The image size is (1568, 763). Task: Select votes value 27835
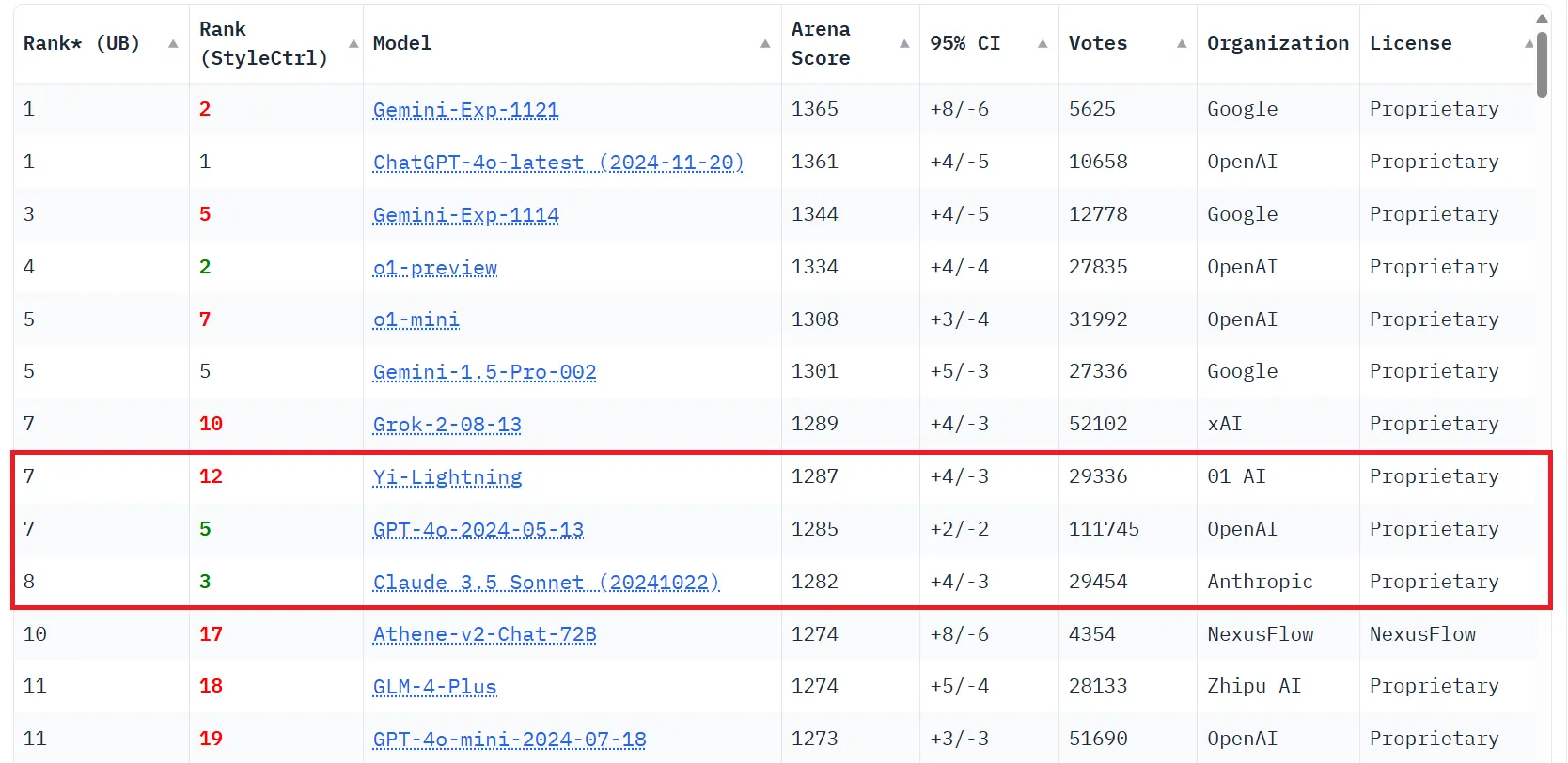(x=1098, y=267)
